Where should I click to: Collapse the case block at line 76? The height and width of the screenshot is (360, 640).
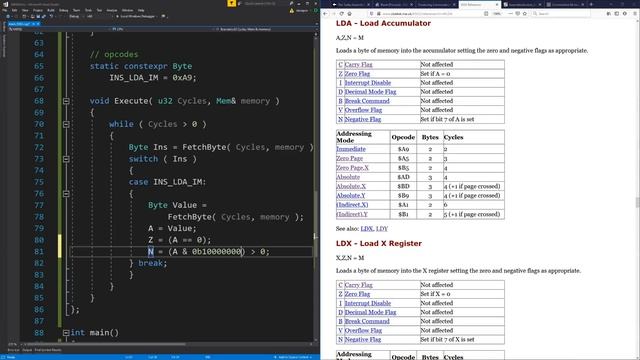tap(66, 193)
